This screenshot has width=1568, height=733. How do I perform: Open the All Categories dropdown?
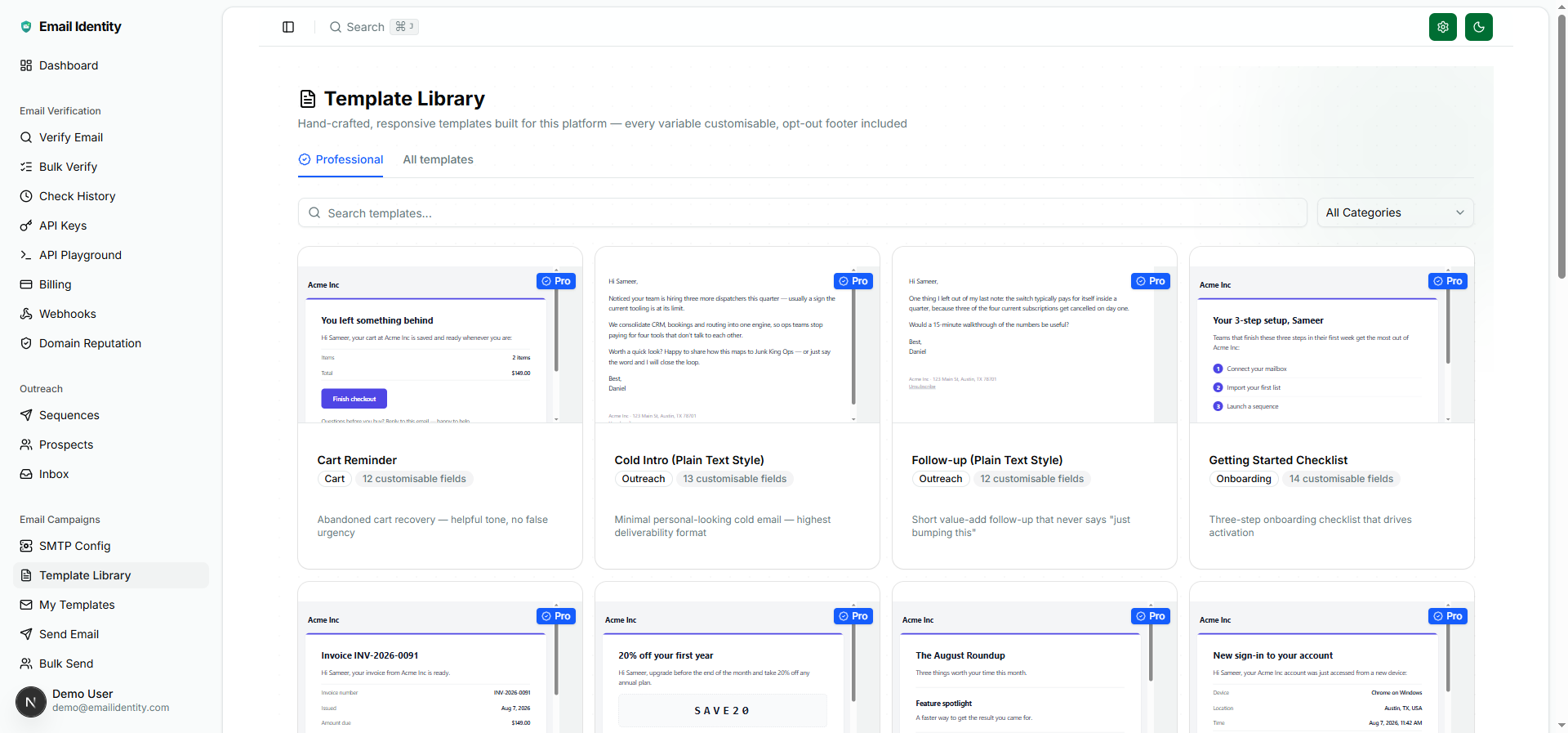[x=1395, y=212]
